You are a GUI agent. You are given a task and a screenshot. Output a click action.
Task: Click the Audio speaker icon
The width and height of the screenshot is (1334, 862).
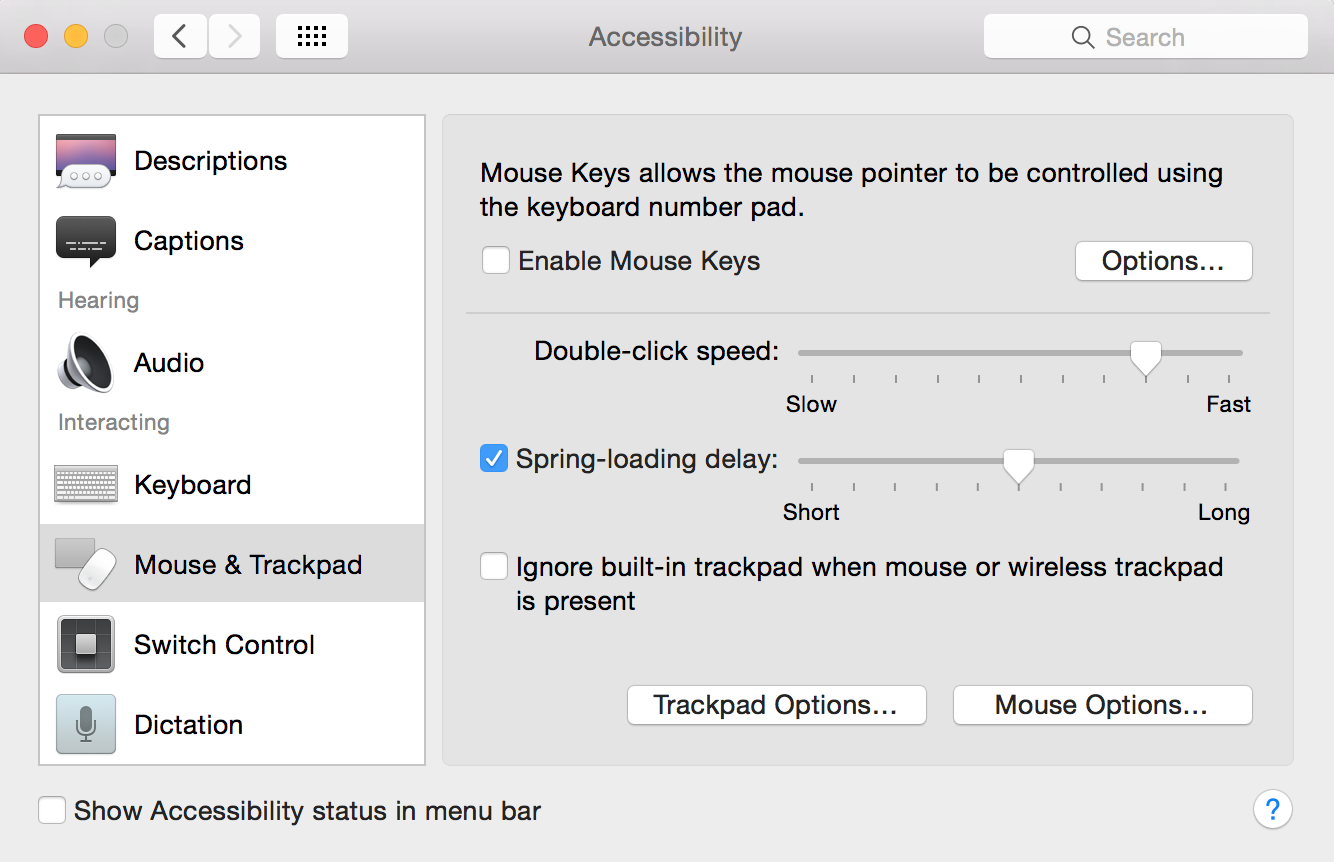(86, 362)
